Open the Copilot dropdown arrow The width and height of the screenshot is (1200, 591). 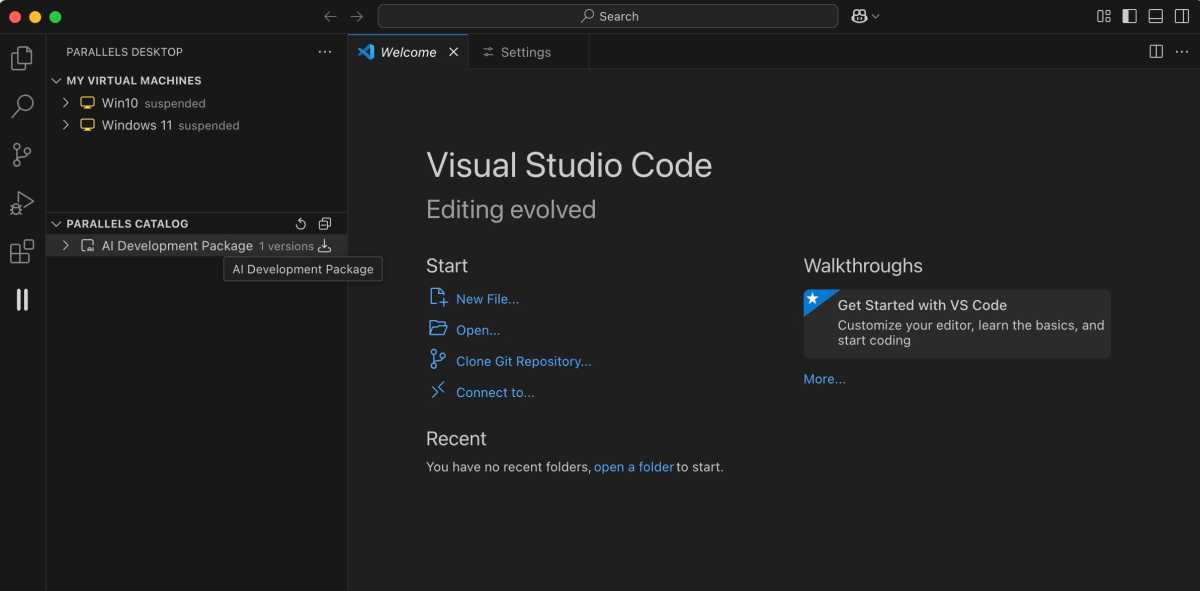click(x=876, y=16)
